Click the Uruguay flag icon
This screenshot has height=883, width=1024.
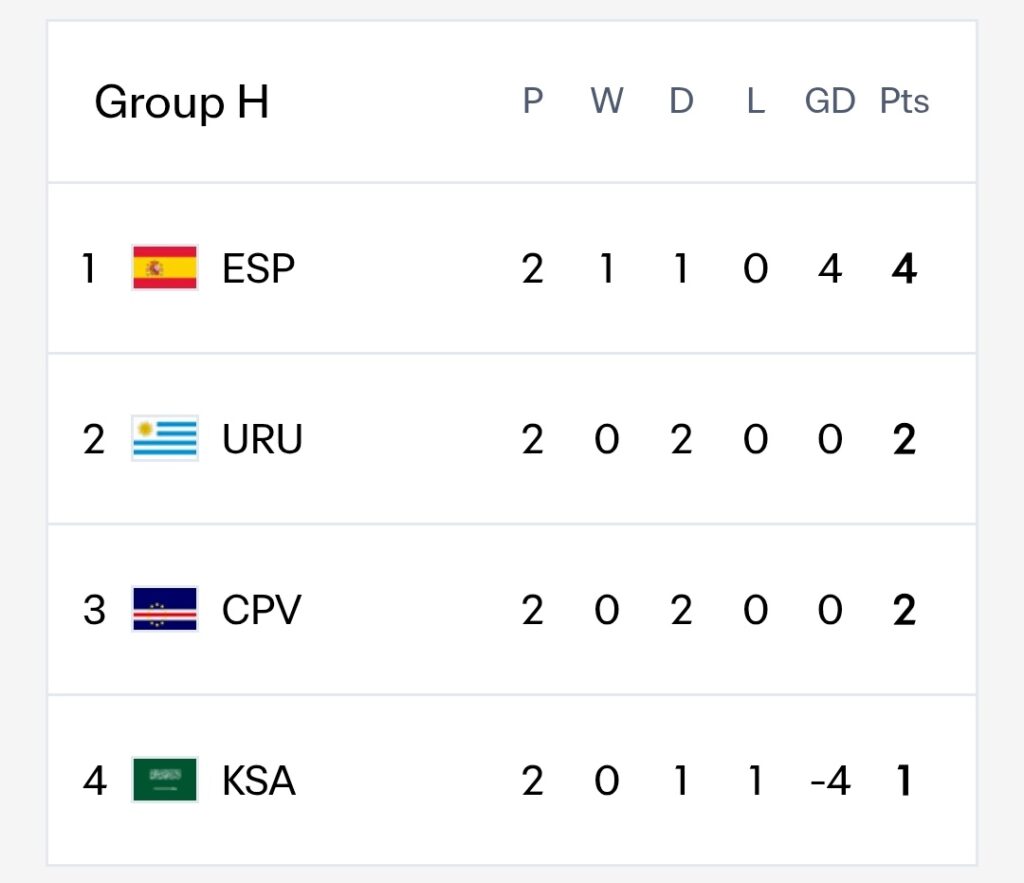click(x=165, y=438)
